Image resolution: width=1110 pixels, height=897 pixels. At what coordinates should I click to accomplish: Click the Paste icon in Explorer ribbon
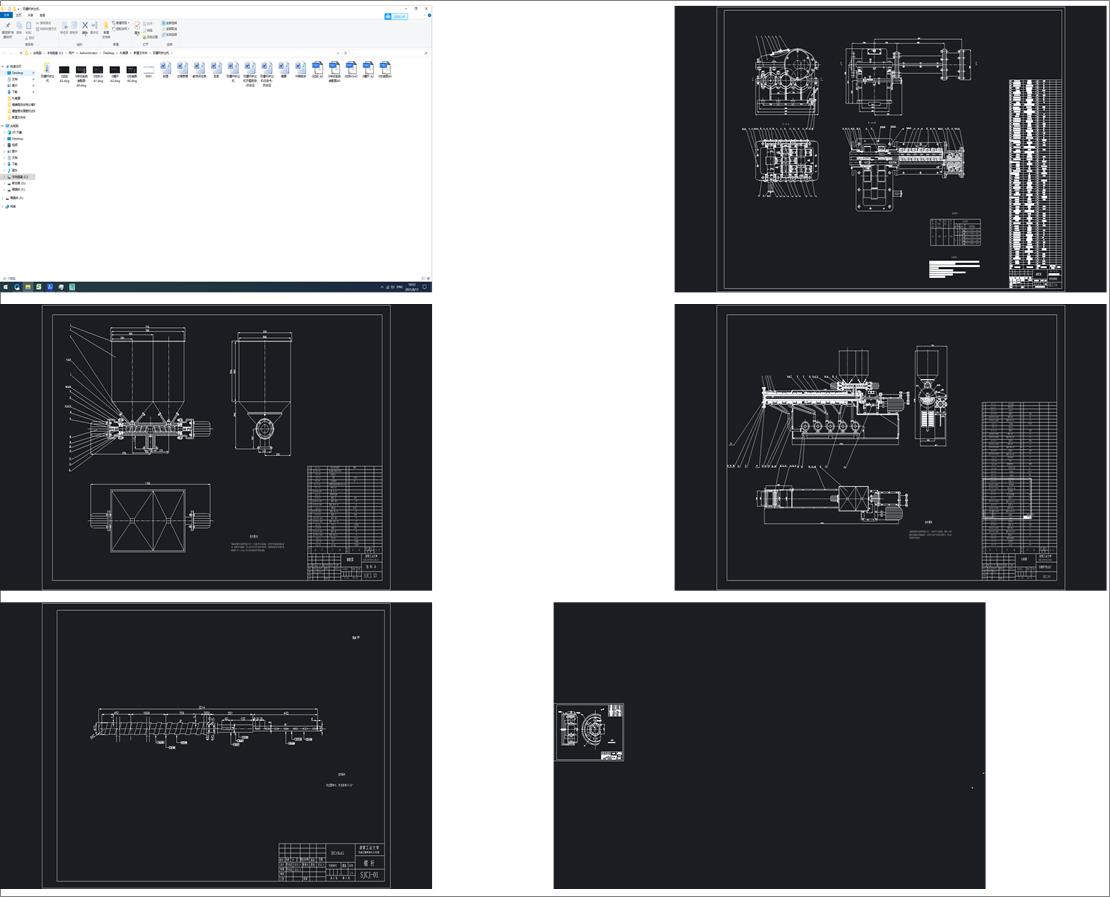pos(28,27)
